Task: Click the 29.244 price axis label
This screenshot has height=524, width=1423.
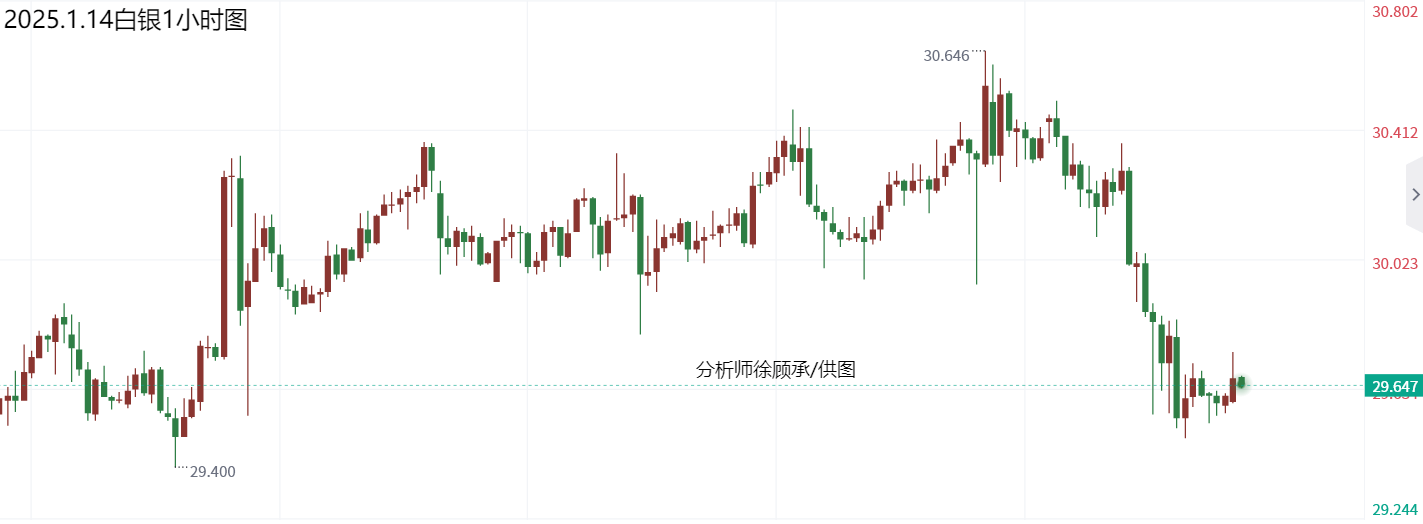Action: pyautogui.click(x=1395, y=510)
